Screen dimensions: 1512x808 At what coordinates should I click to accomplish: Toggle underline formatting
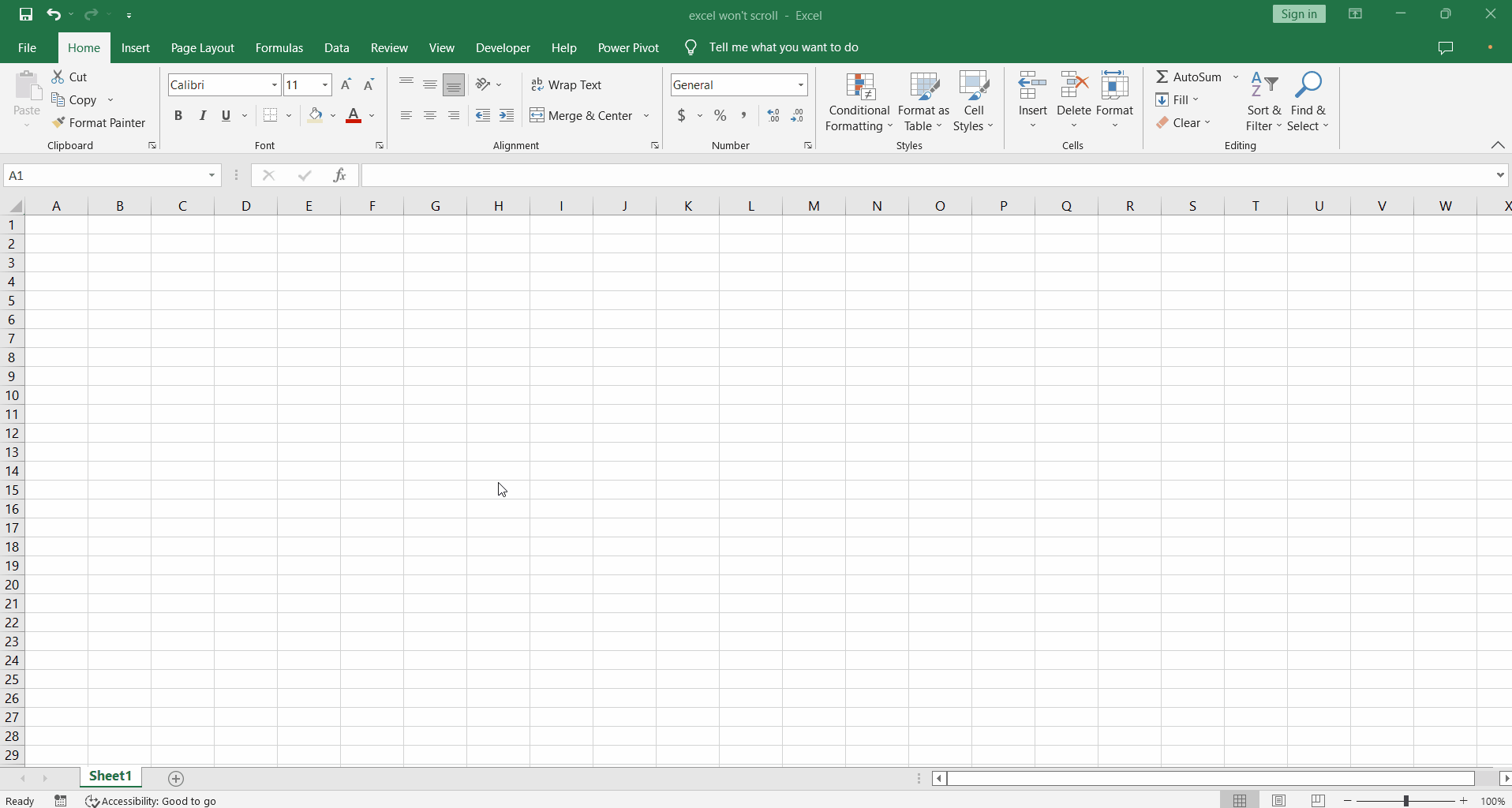225,115
